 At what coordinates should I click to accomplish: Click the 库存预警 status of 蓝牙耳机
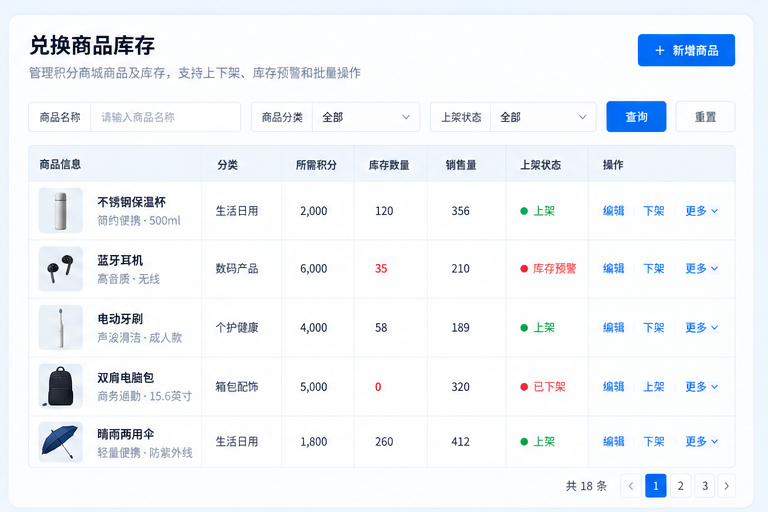pos(548,268)
